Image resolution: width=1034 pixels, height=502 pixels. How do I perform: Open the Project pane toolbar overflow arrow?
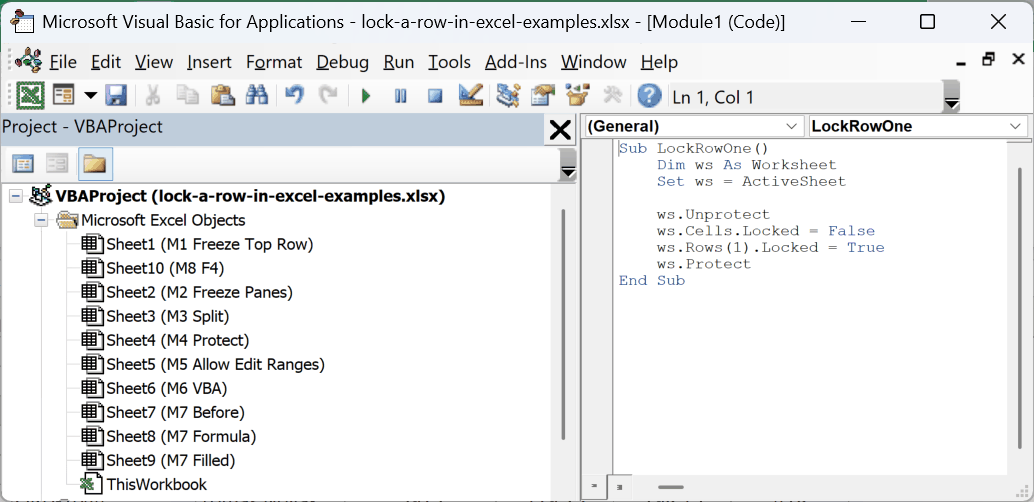click(x=566, y=164)
